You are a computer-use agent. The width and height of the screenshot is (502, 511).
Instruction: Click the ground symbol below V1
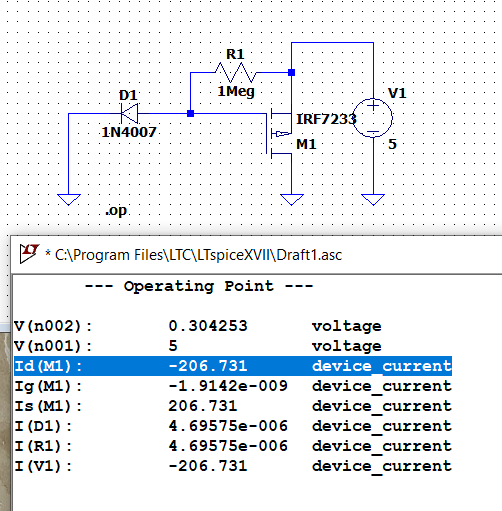pyautogui.click(x=373, y=200)
